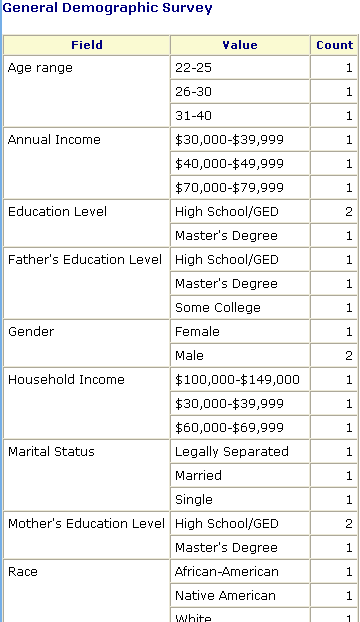The image size is (360, 622).
Task: Select the Married value cell
Action: click(x=240, y=475)
